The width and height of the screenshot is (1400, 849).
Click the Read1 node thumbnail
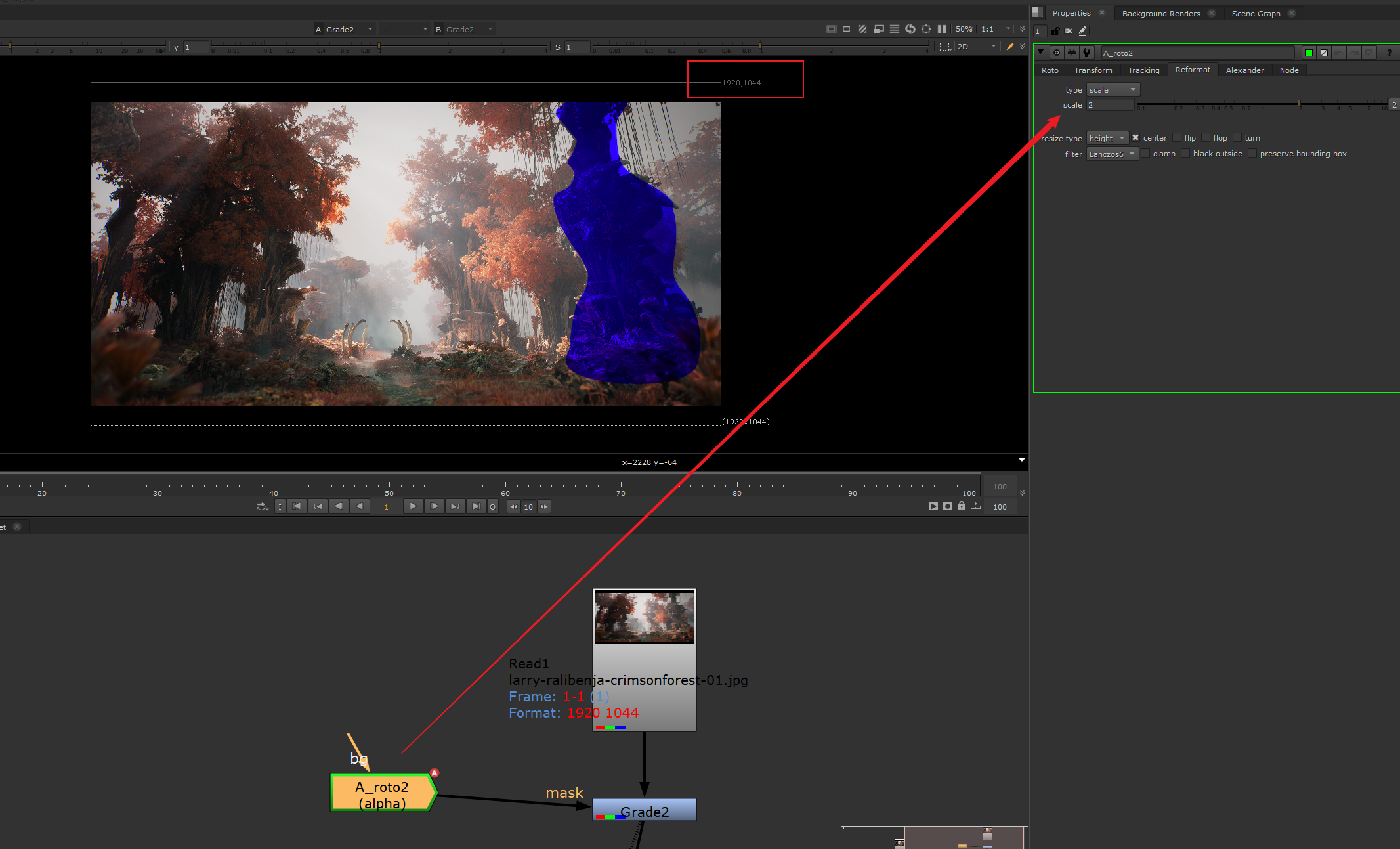644,617
